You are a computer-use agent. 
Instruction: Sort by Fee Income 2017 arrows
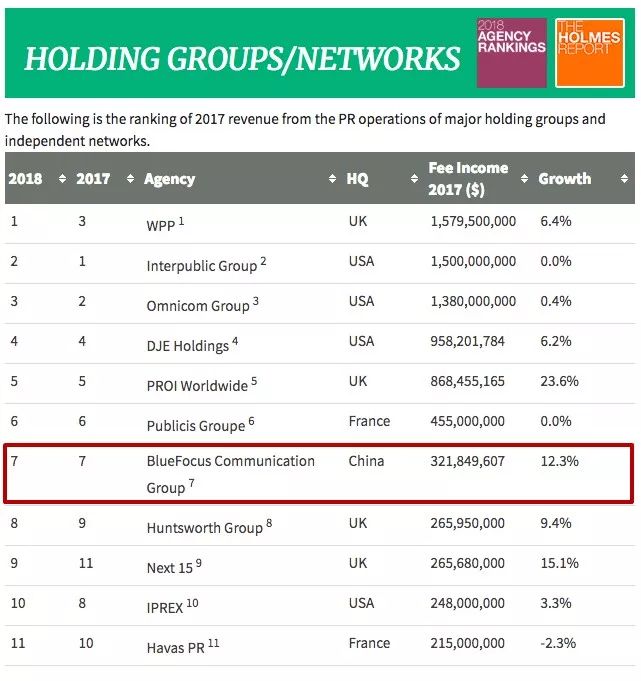coord(524,178)
